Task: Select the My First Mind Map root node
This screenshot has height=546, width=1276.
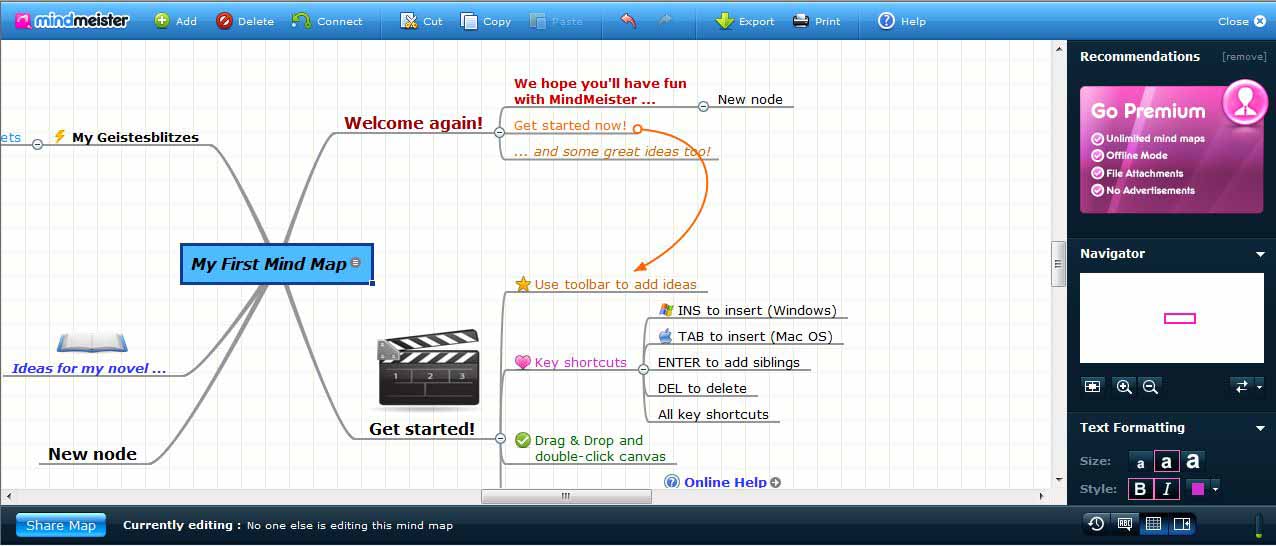Action: 277,264
